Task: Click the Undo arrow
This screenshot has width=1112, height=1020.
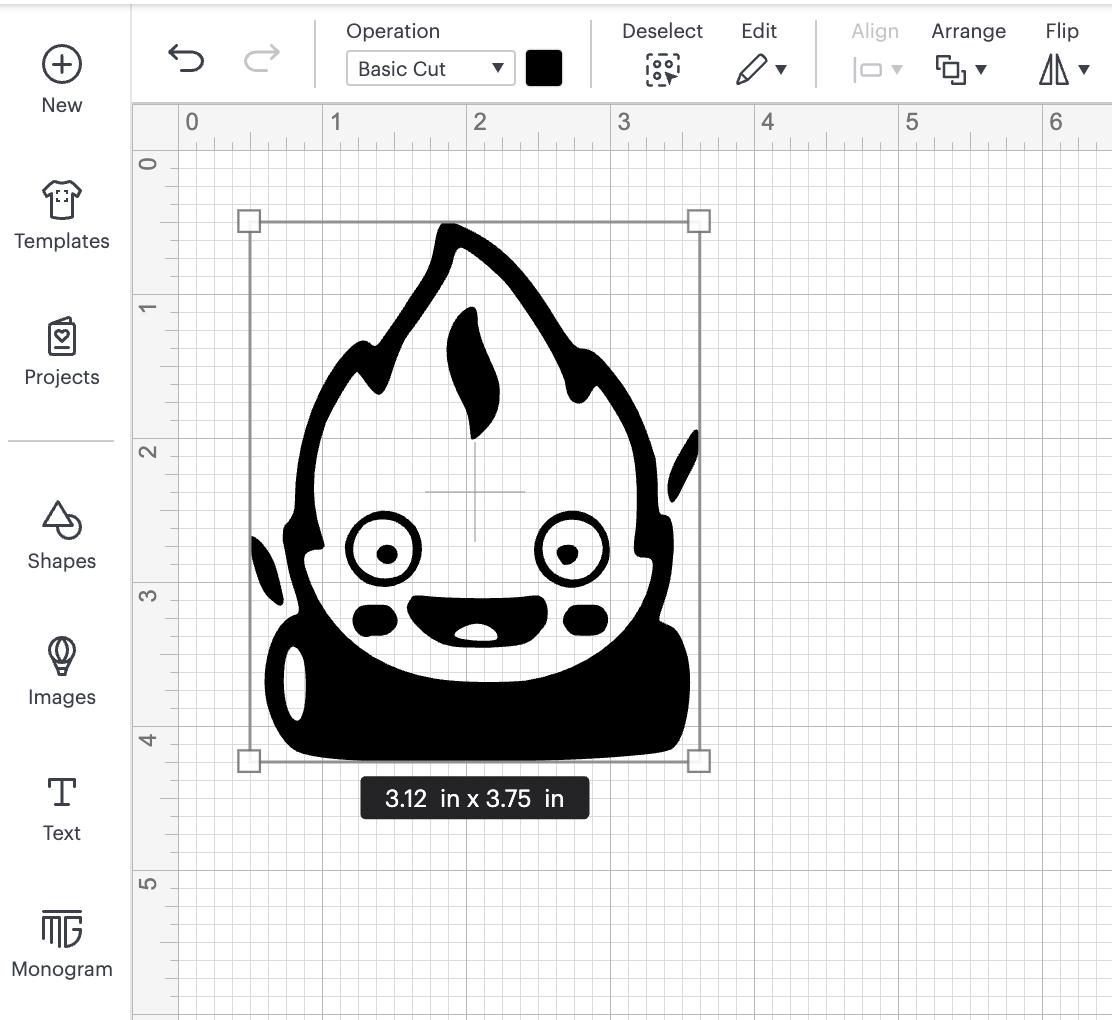Action: pyautogui.click(x=185, y=60)
